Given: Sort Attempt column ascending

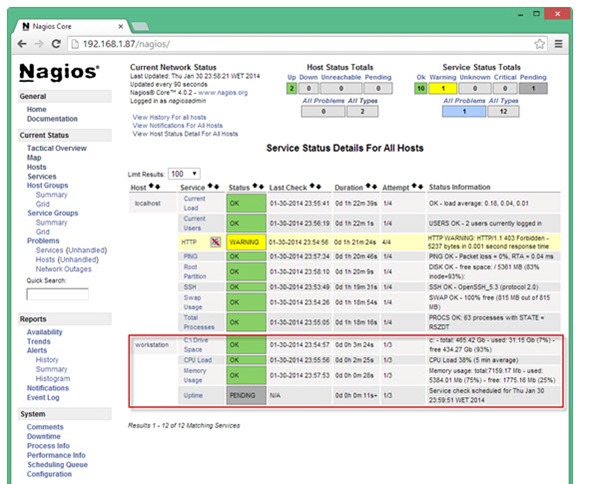Looking at the screenshot, I should coord(414,186).
